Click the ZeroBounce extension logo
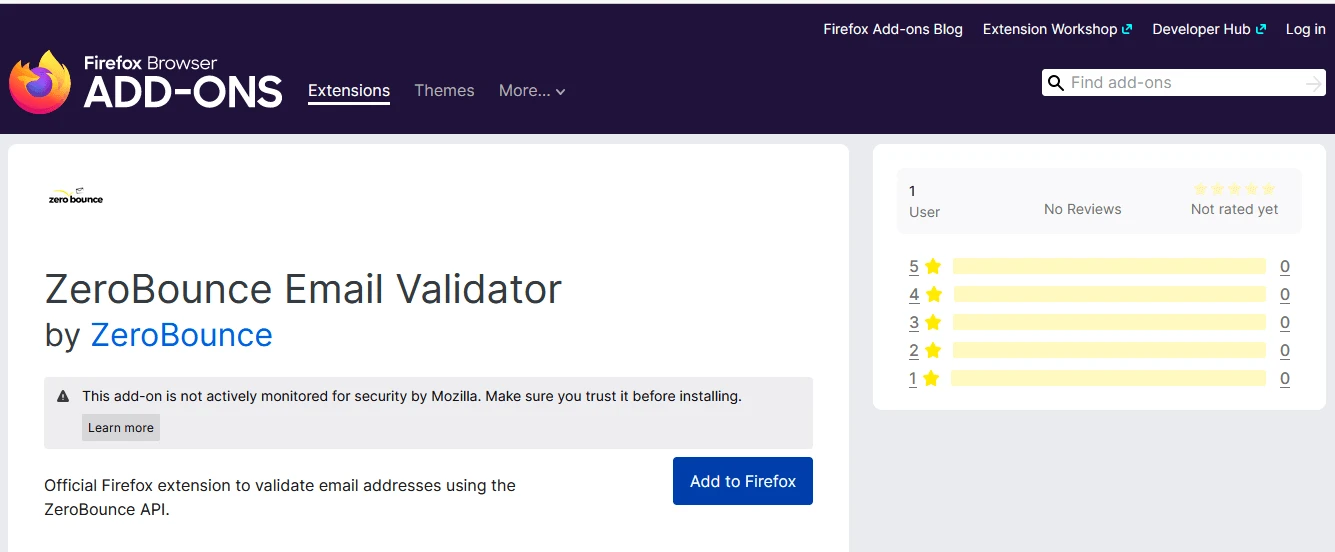This screenshot has width=1335, height=552. [x=76, y=196]
